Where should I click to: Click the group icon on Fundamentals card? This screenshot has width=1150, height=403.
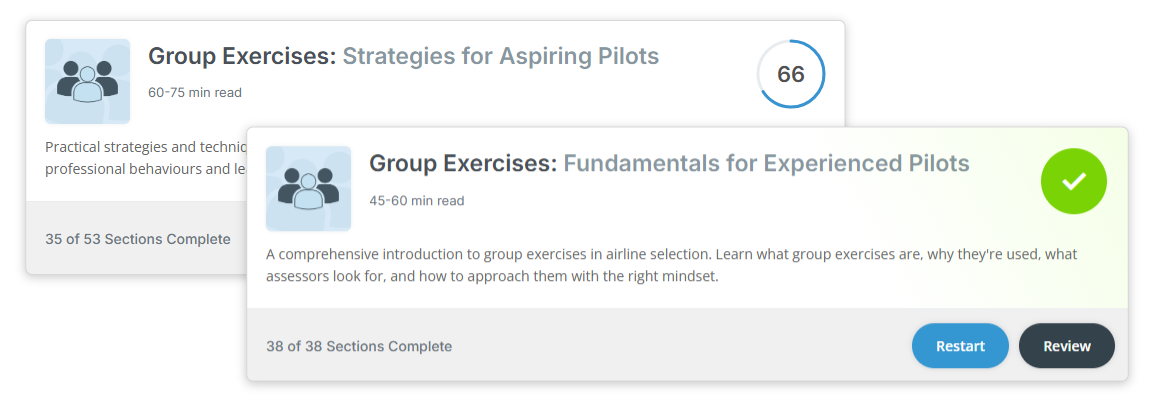308,188
